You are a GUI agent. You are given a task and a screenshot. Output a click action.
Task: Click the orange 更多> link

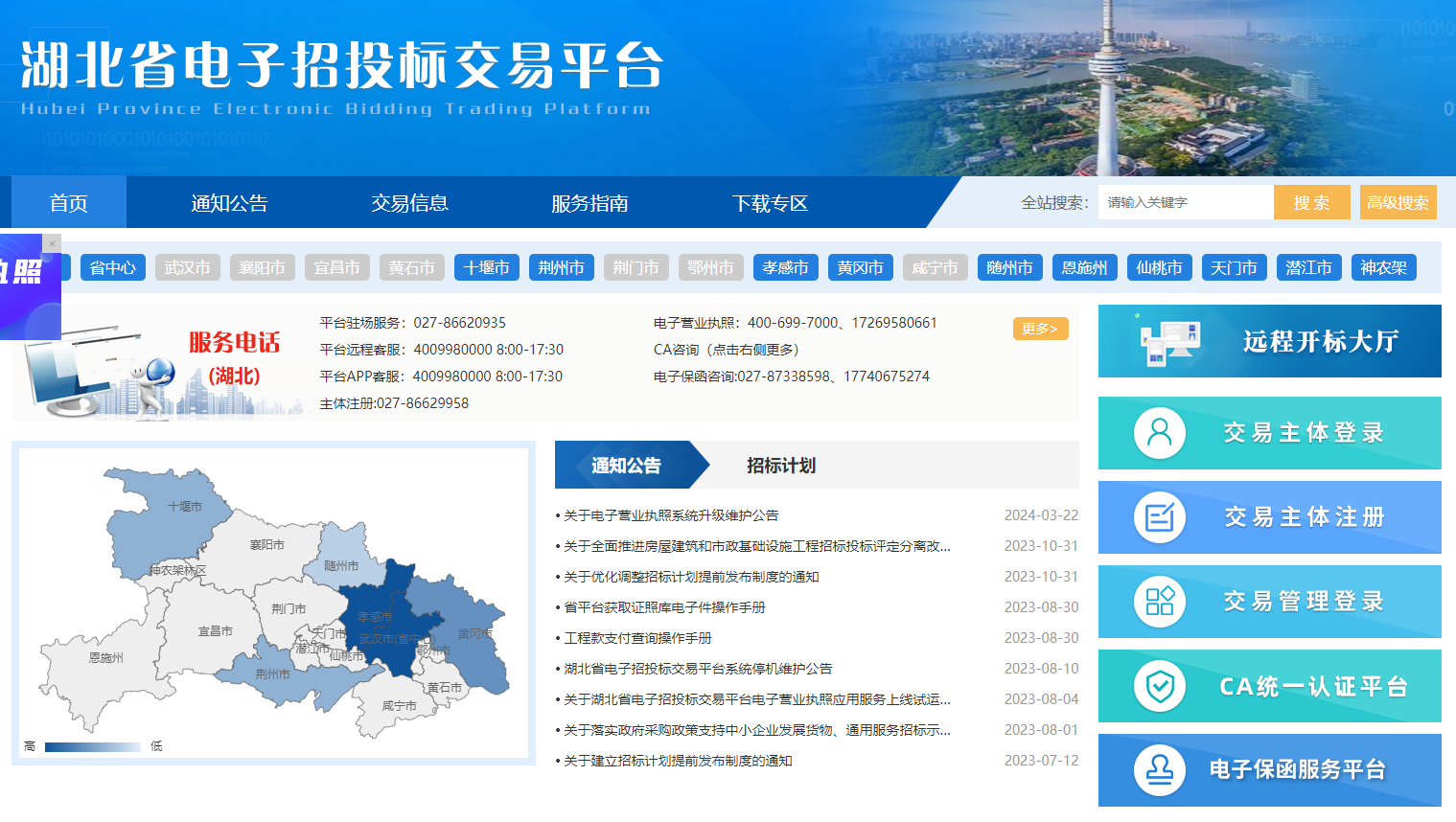coord(1040,328)
